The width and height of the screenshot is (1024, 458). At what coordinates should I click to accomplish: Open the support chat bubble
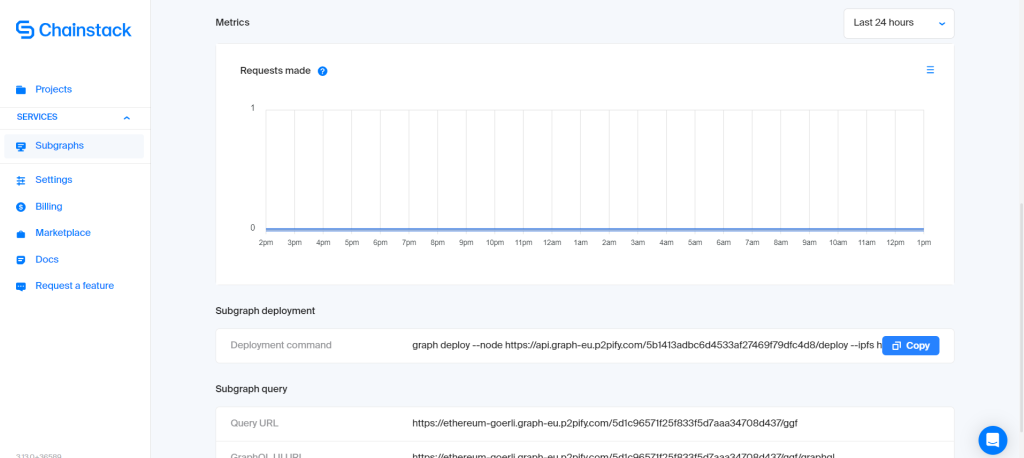pos(993,440)
